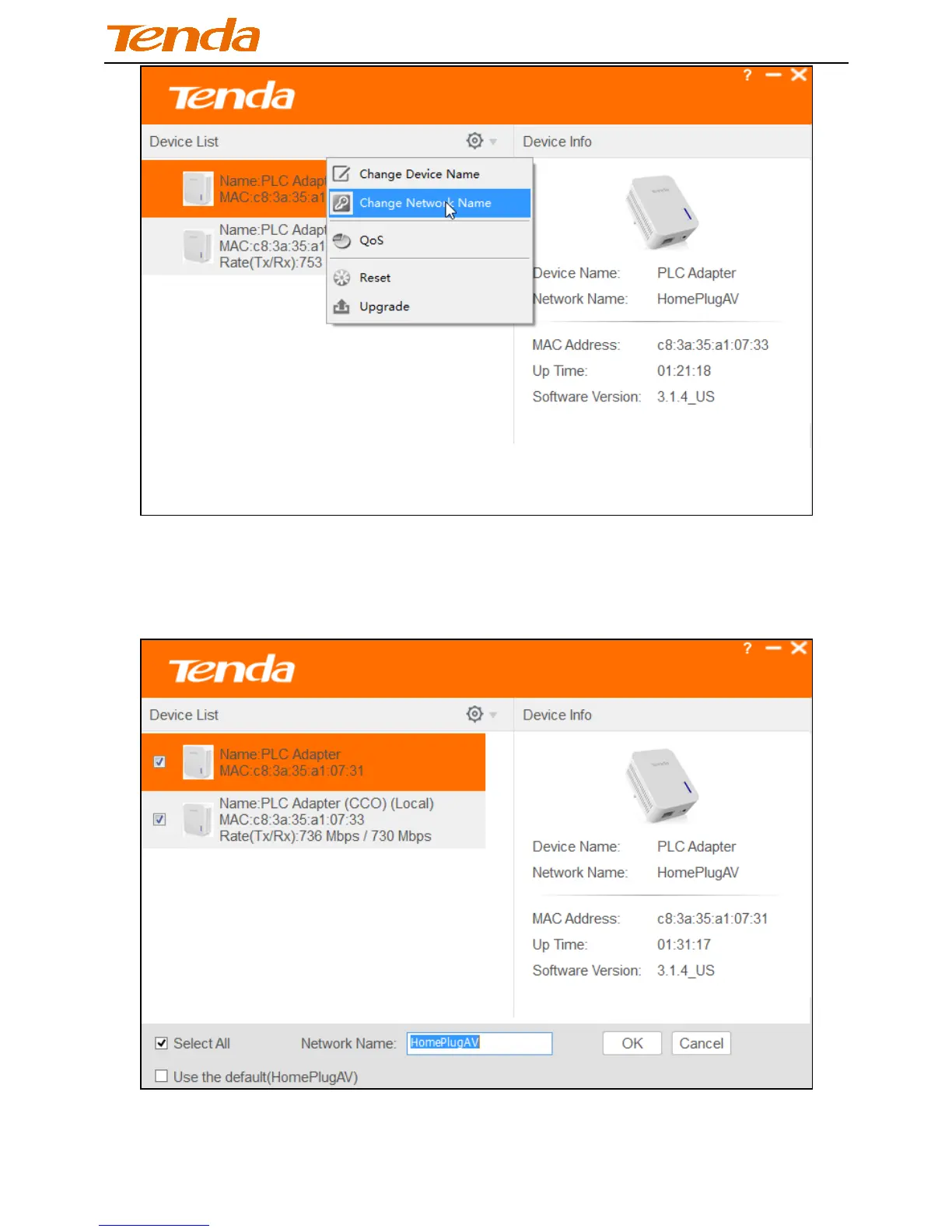Close the upper Tenda window
Screen dimensions: 952x1232
click(799, 75)
